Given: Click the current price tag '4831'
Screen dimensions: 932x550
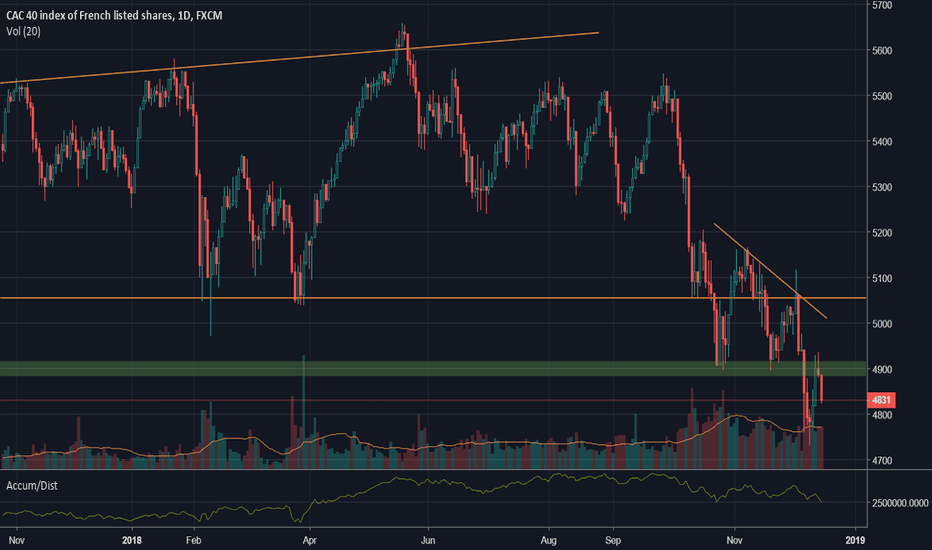Looking at the screenshot, I should click(881, 400).
